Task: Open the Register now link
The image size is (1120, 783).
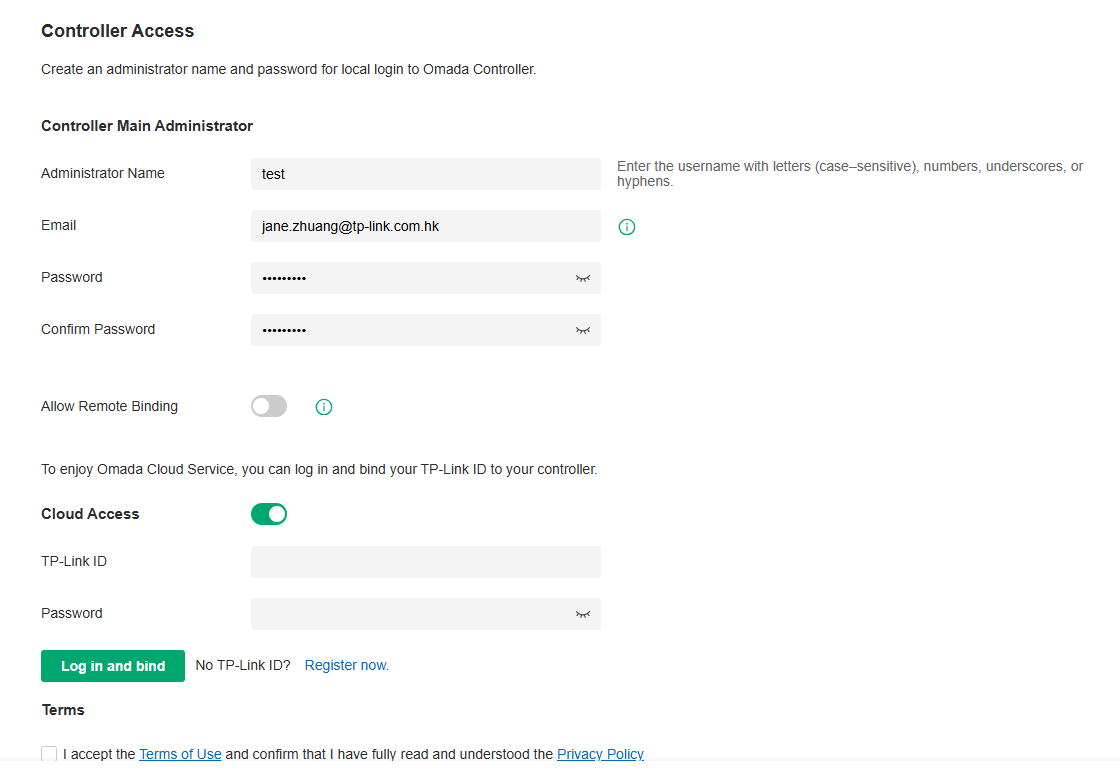Action: 346,664
